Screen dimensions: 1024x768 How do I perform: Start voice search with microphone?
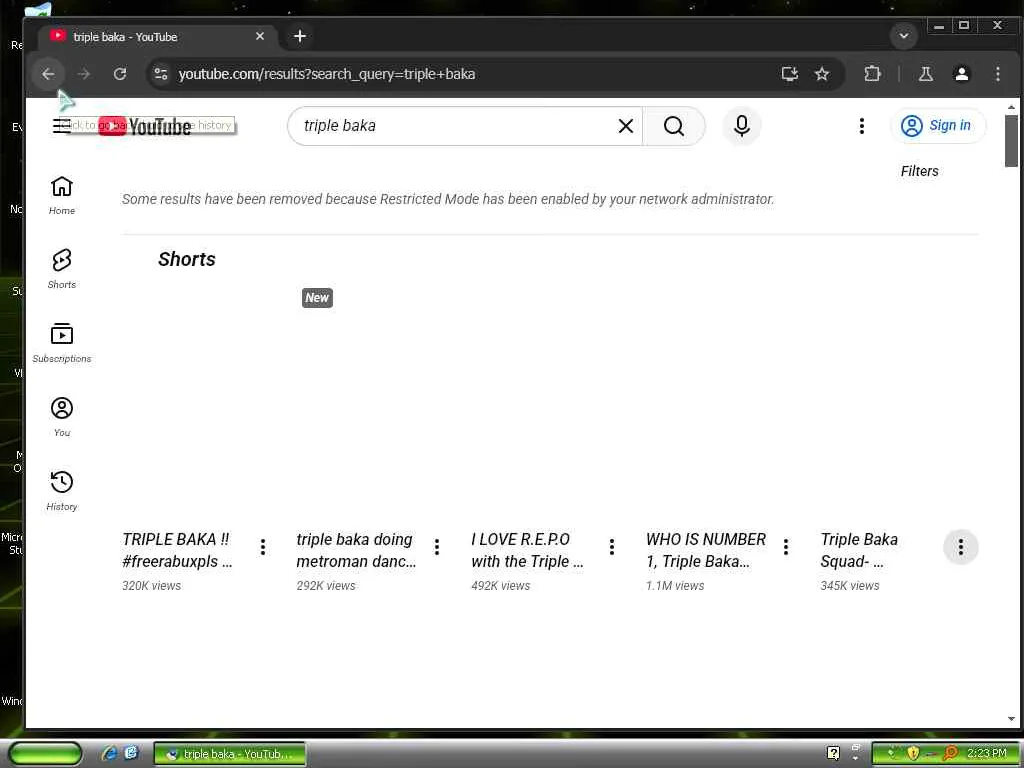[742, 126]
